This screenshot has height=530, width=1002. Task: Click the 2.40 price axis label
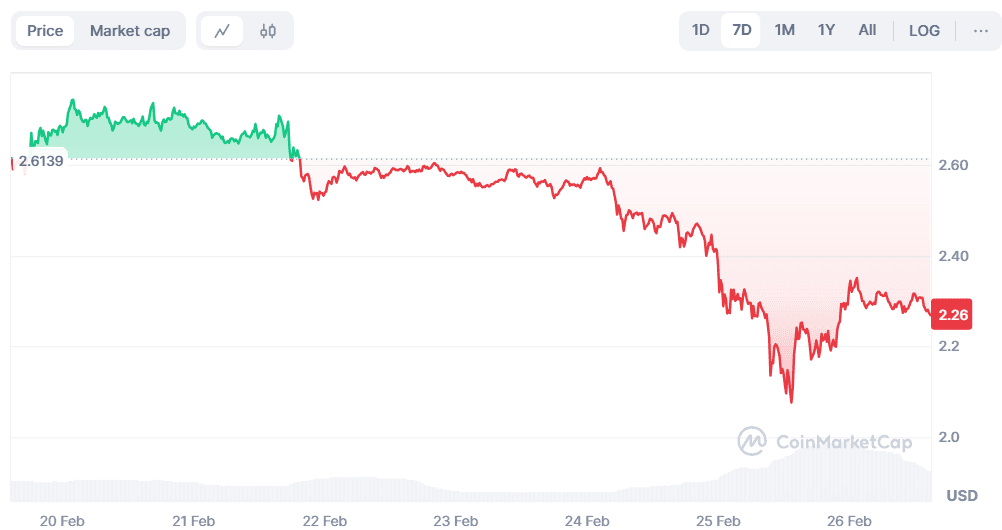tap(953, 256)
